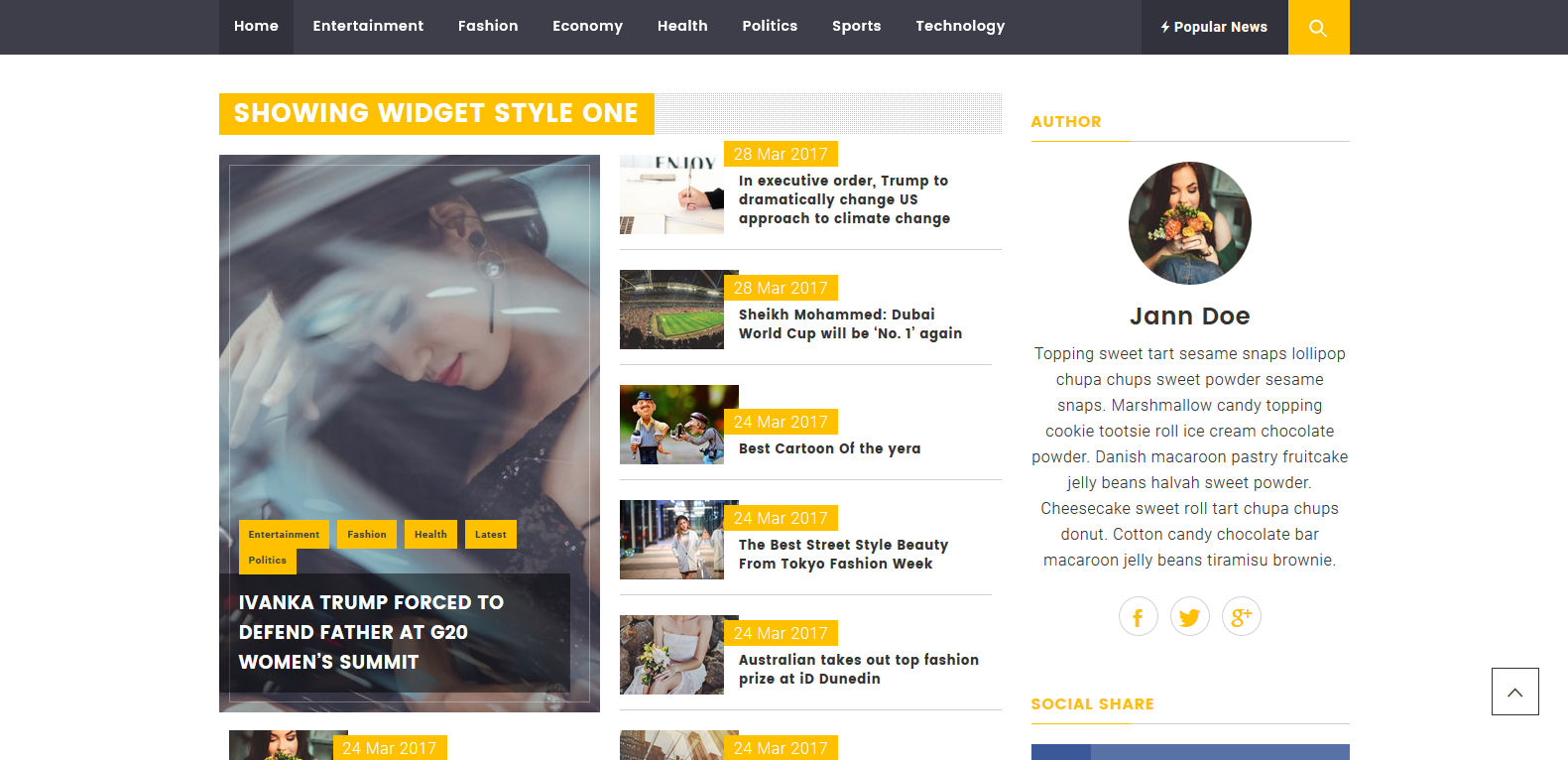Click the Fashion tag on featured post

367,535
